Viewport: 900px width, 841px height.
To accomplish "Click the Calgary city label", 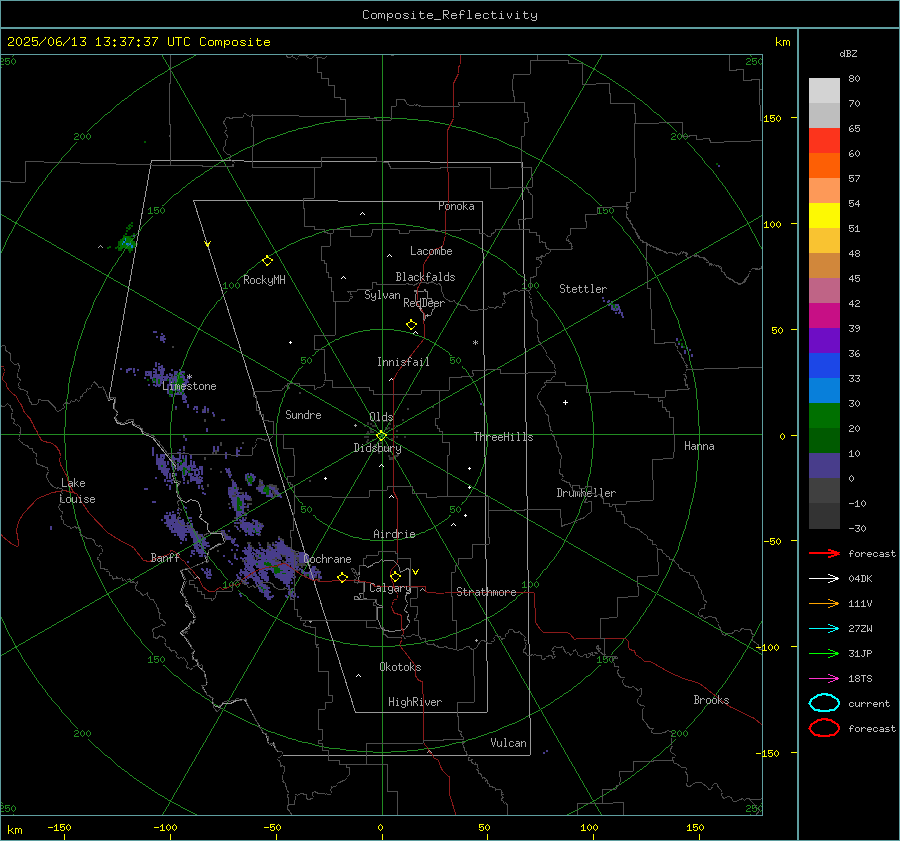I will pyautogui.click(x=390, y=588).
